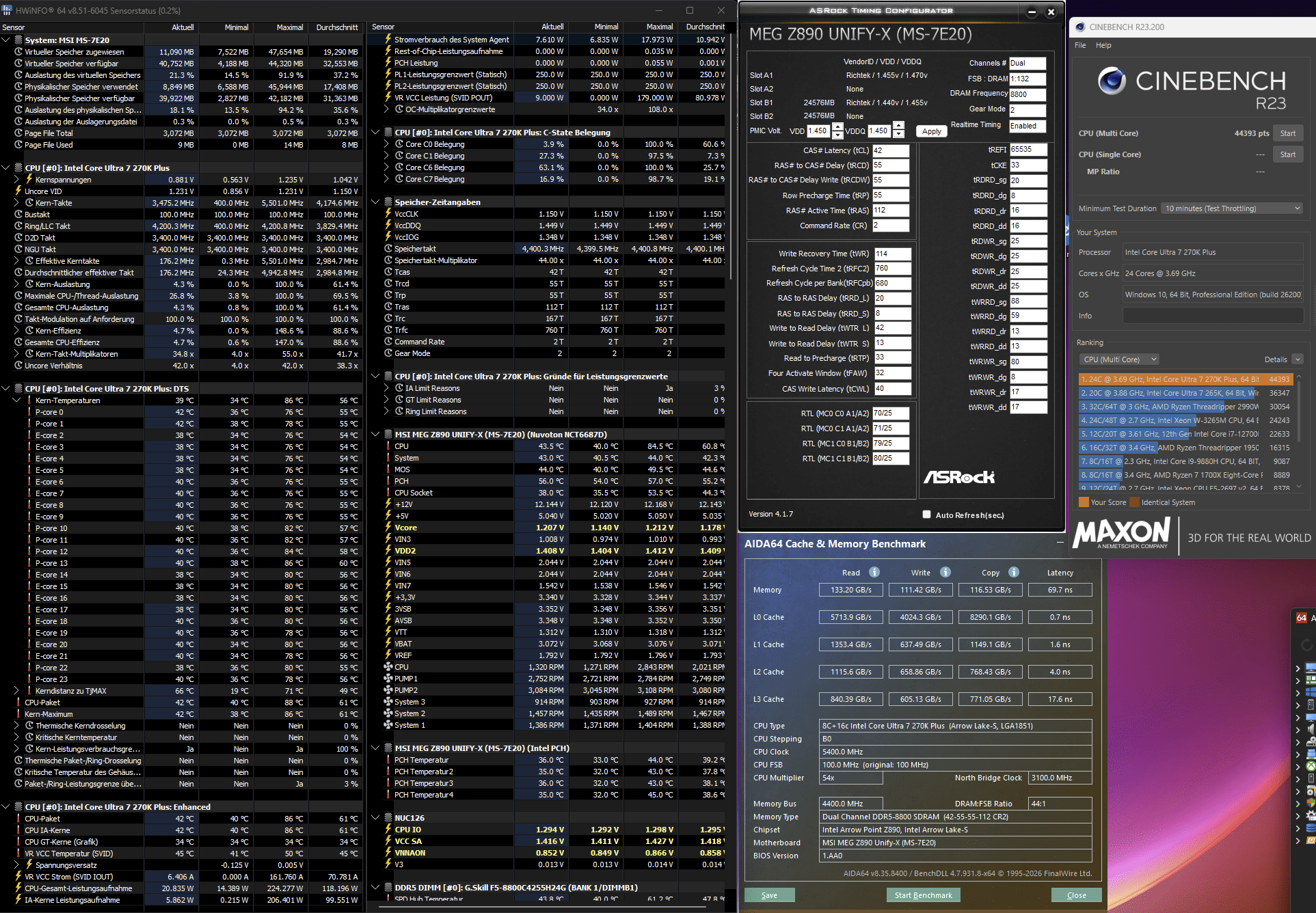Screen dimensions: 1316x913
Task: Click the Cinebench title bar logo icon
Action: point(1080,27)
